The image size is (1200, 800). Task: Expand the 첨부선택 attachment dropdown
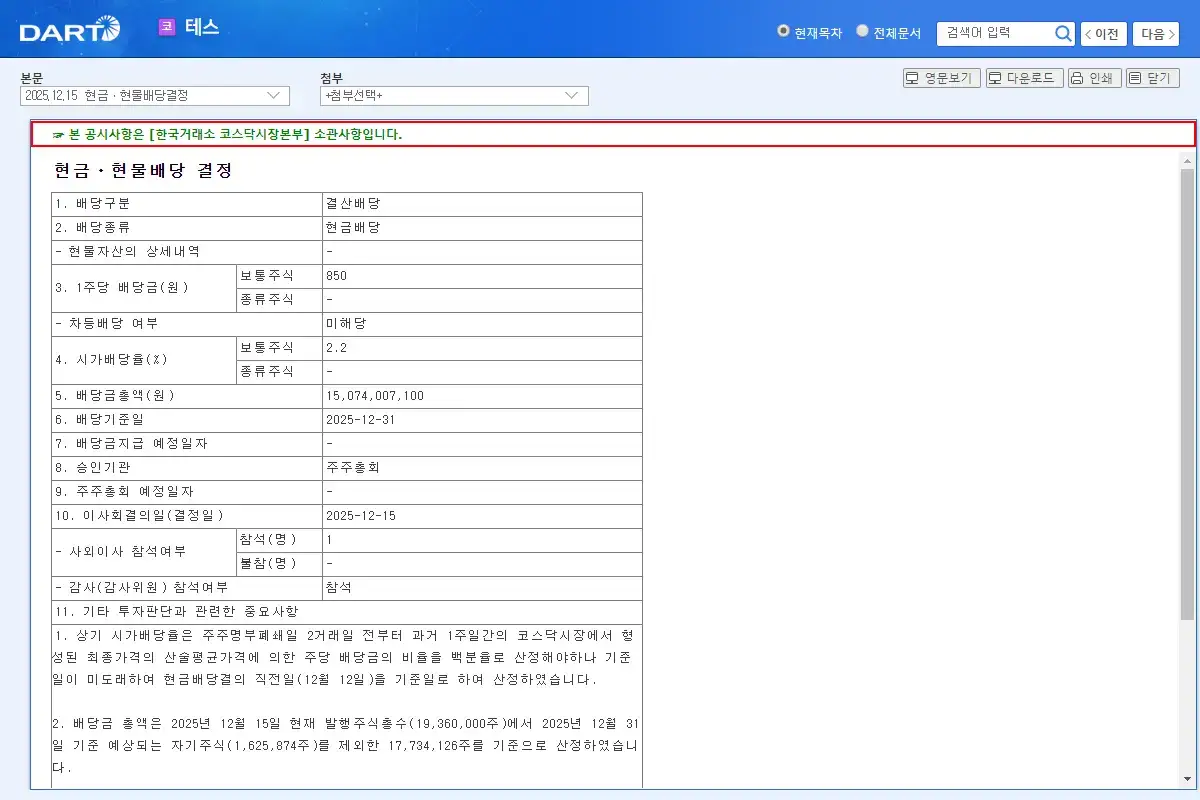[x=454, y=95]
